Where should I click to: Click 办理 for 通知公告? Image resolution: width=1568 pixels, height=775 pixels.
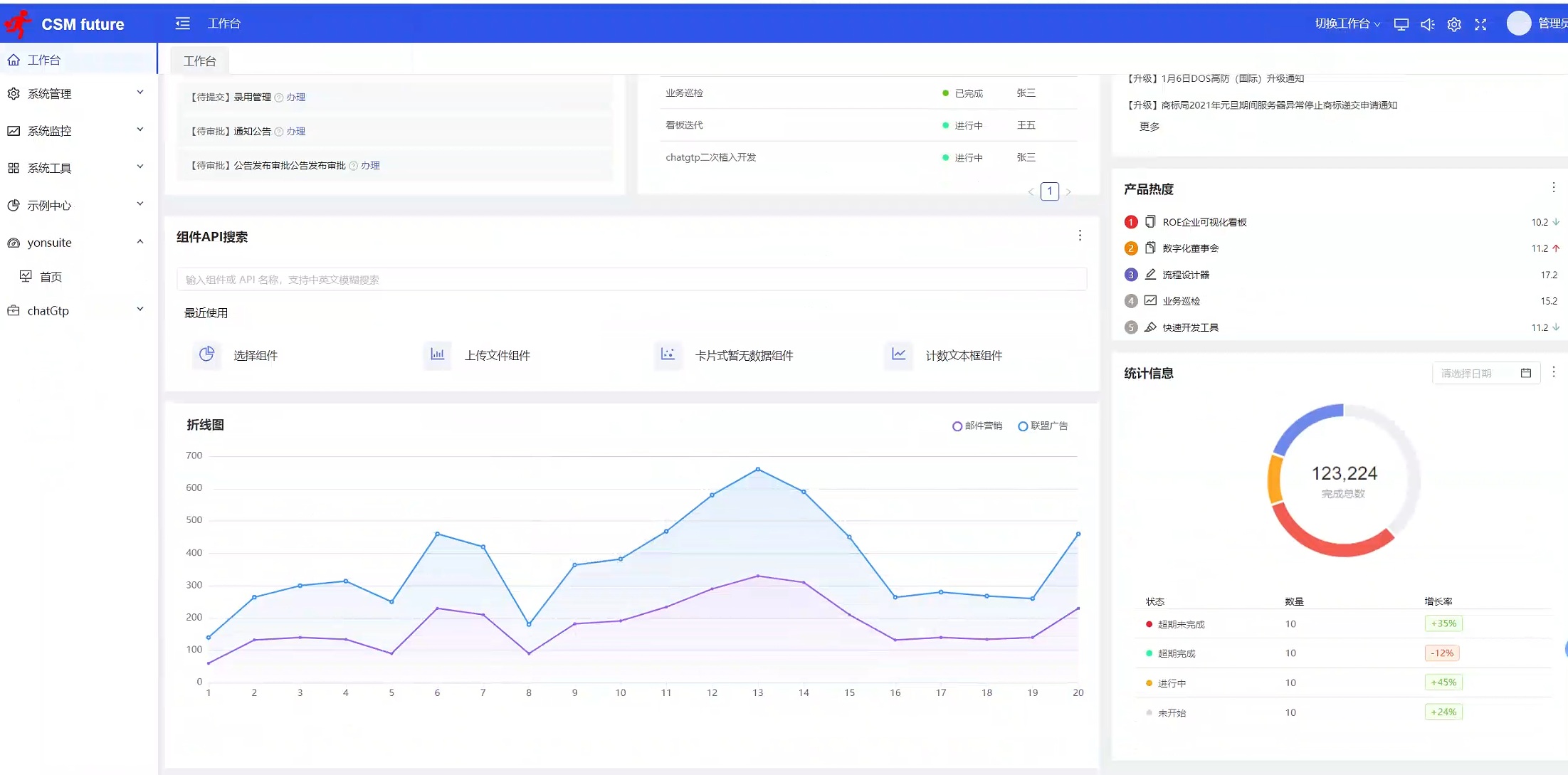[296, 131]
